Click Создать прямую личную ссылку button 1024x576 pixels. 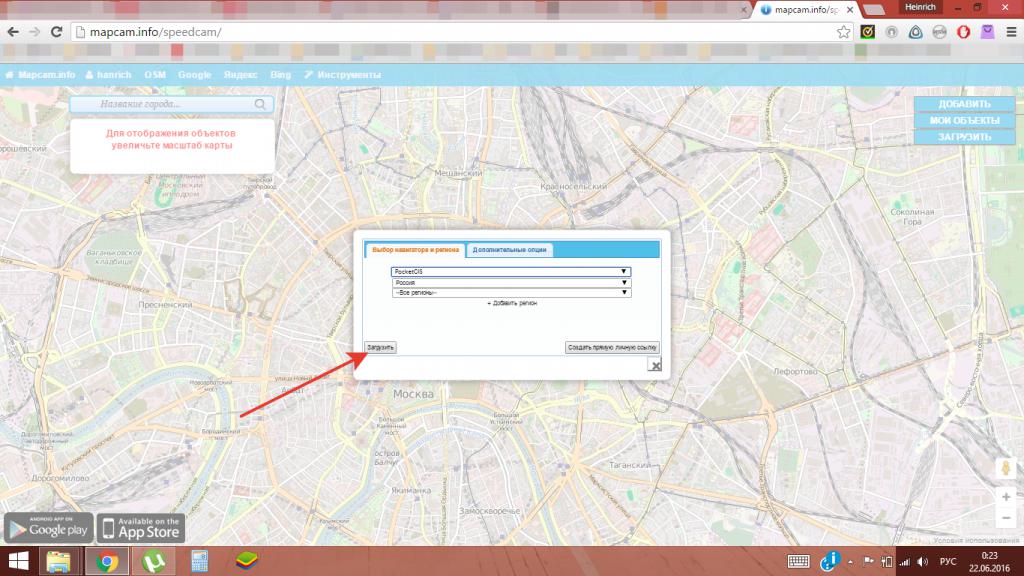point(612,347)
